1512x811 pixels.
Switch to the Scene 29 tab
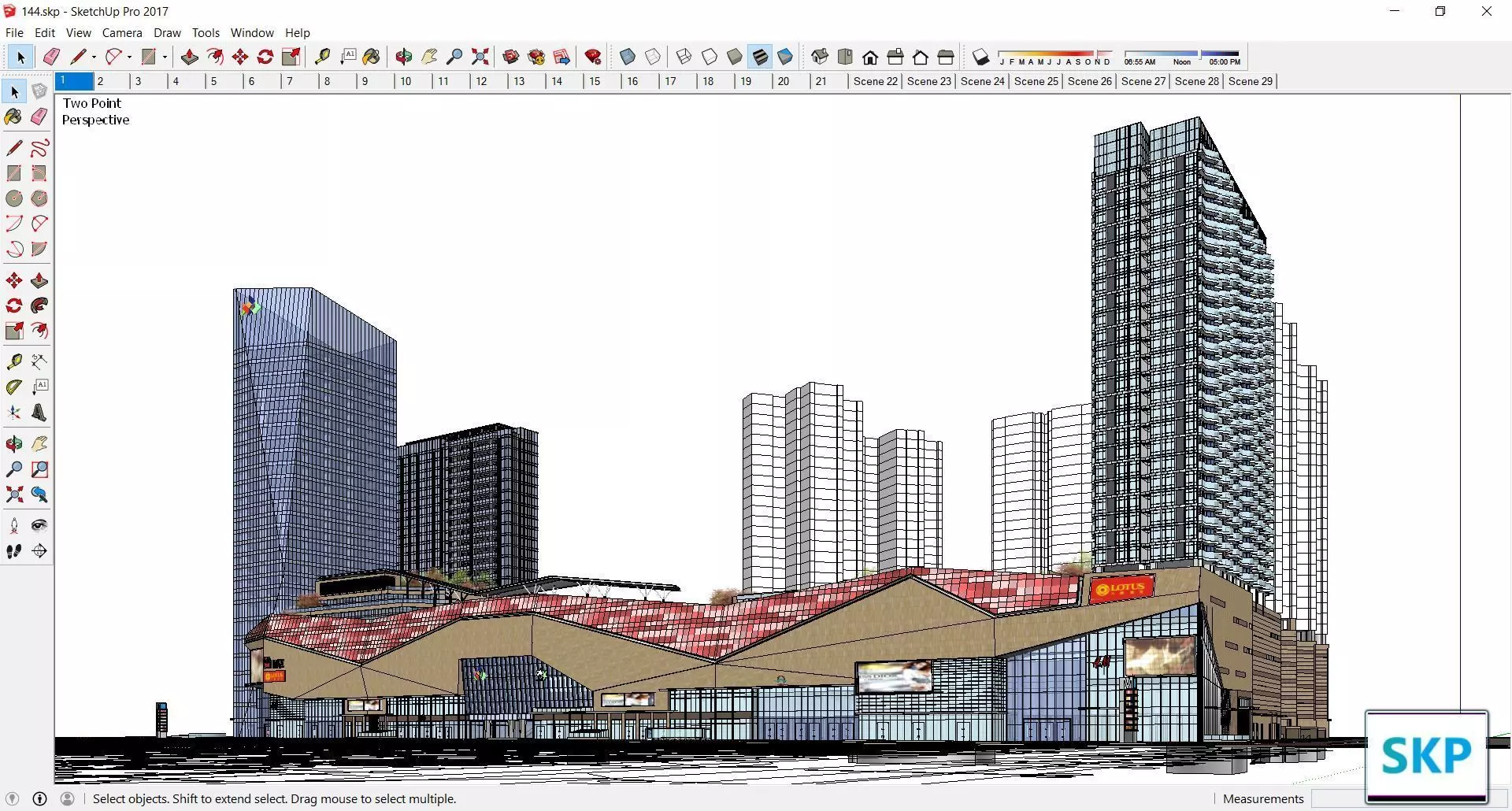[x=1251, y=81]
